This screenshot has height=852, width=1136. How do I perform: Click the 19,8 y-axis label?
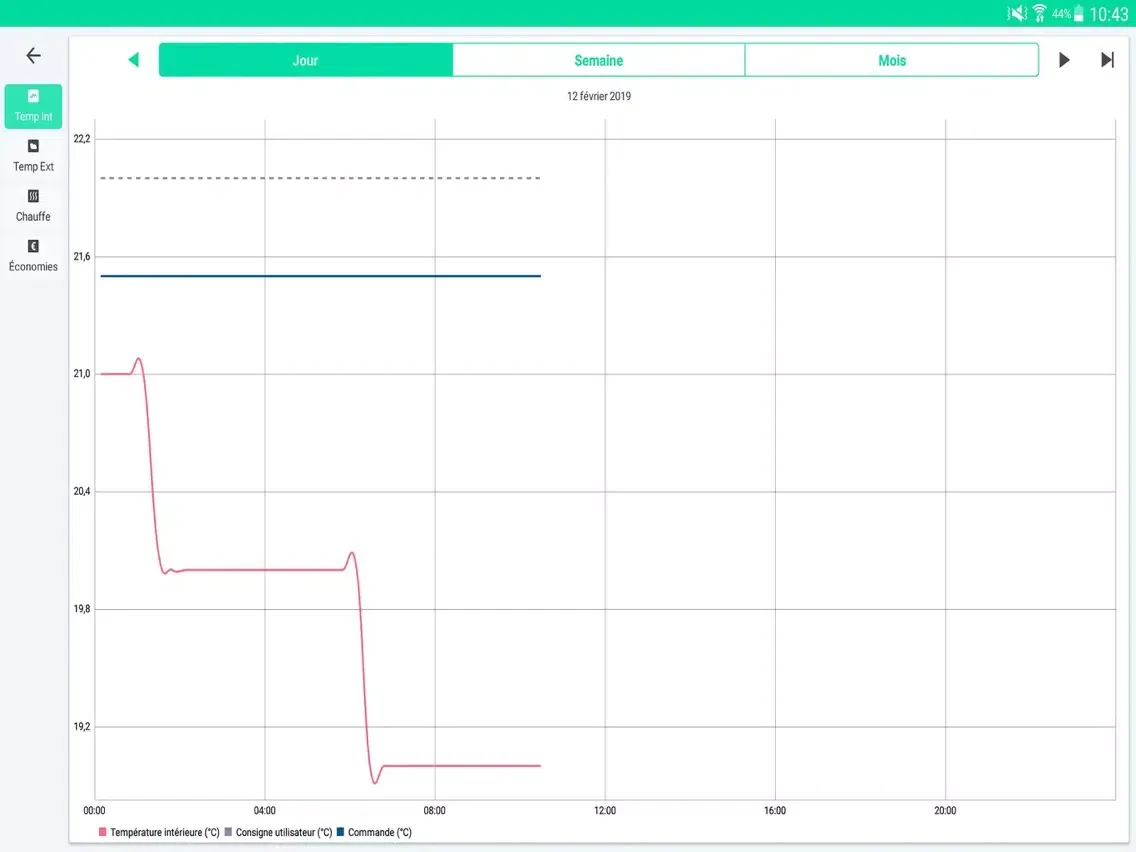click(82, 609)
